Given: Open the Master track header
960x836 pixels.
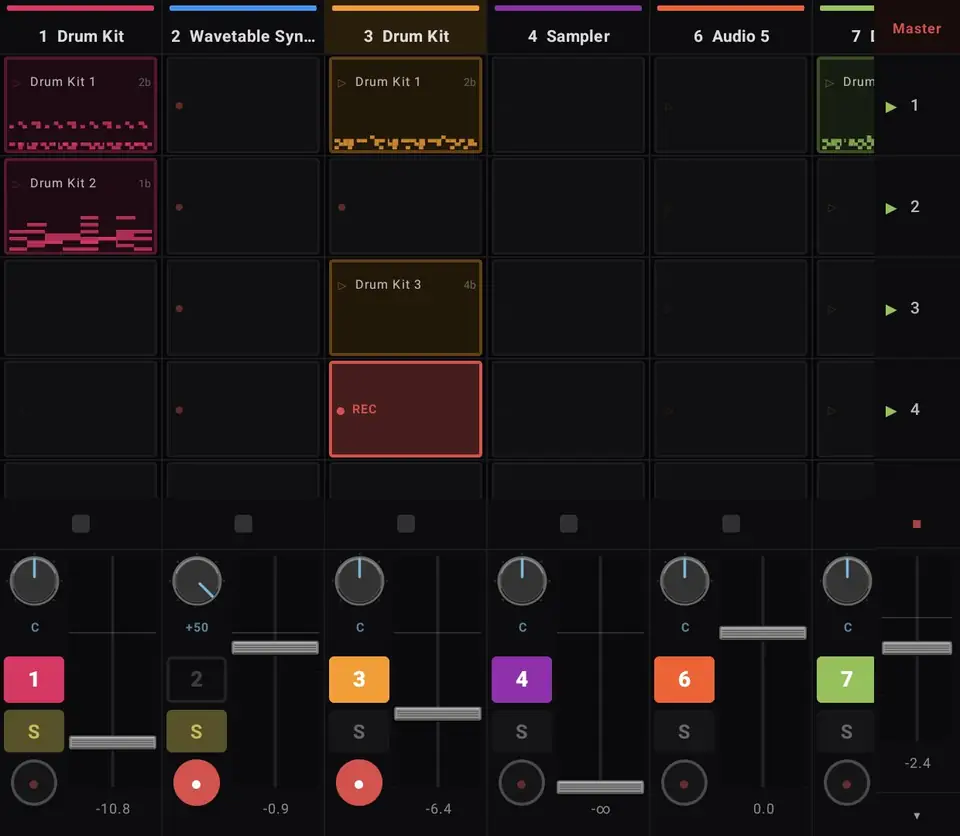Looking at the screenshot, I should [x=917, y=29].
